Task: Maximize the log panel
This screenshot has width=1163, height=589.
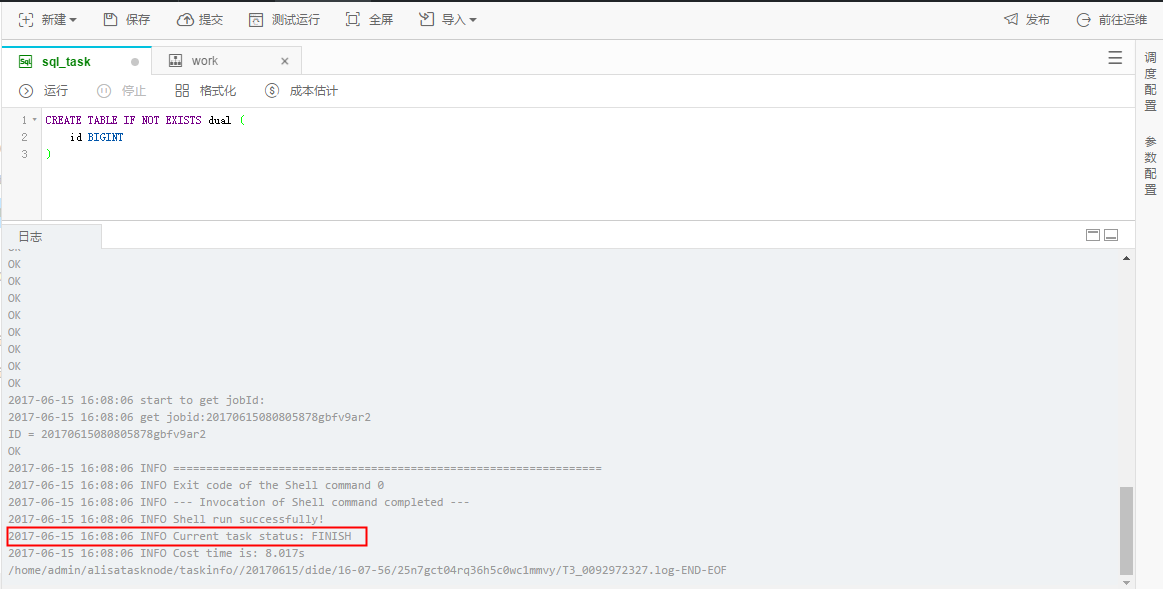Action: pos(1093,235)
